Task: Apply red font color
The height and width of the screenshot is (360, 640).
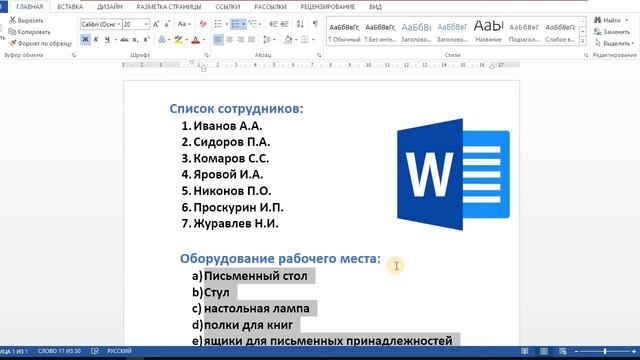Action: pos(196,40)
